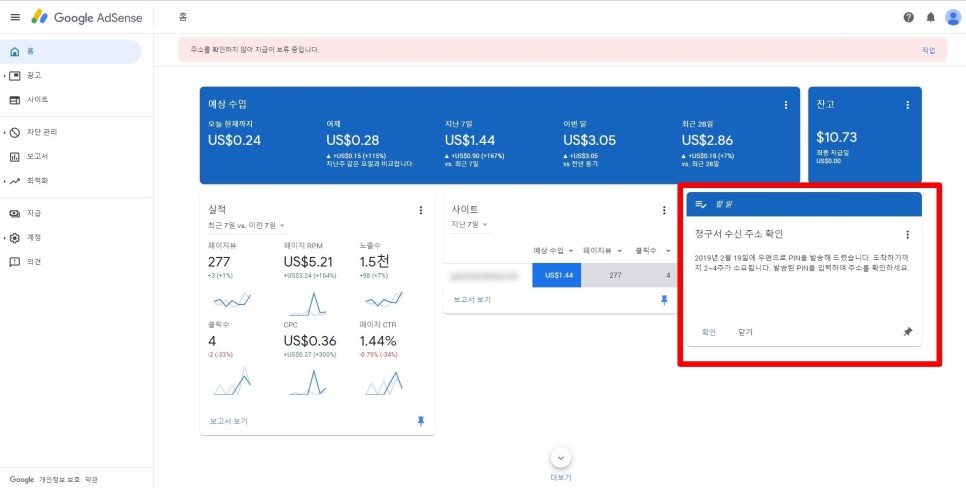Open 최근 7일 vs. 이전 7일 dropdown
Screen dimensions: 966x488
pos(246,226)
